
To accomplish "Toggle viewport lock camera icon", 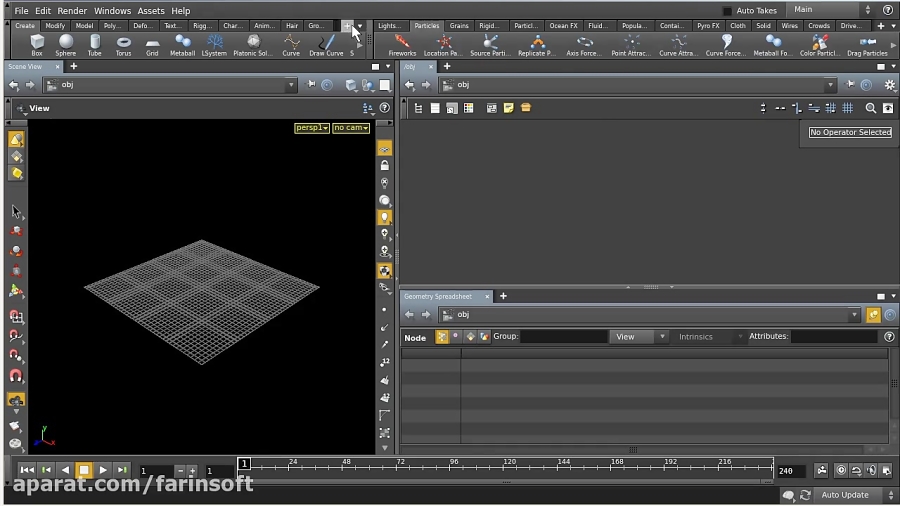I will click(385, 166).
